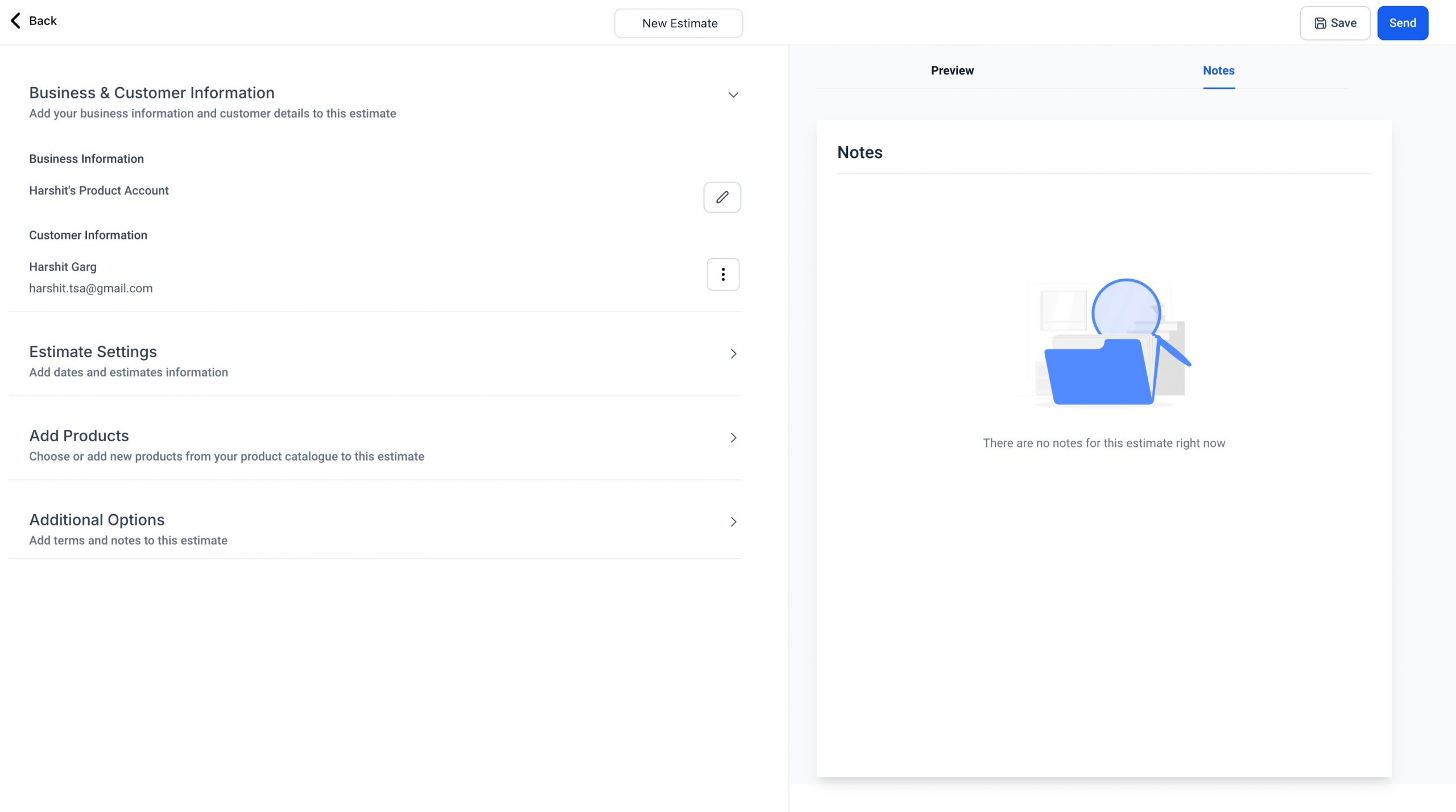Select the Notes tab
This screenshot has height=812, width=1456.
point(1219,70)
